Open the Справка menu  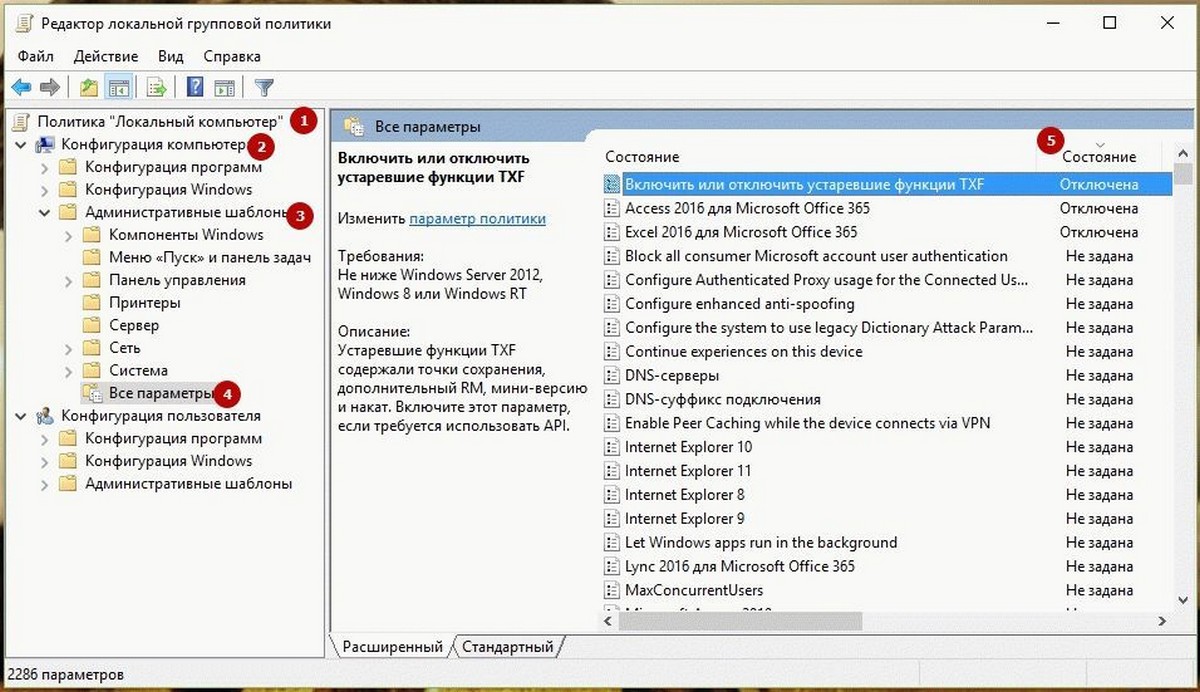232,56
